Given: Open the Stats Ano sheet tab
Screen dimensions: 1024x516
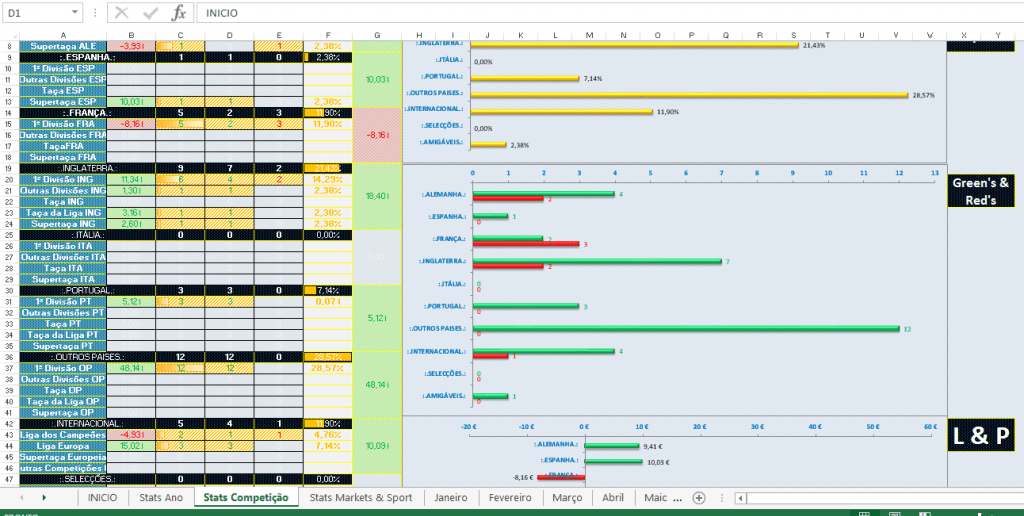Looking at the screenshot, I should click(161, 498).
